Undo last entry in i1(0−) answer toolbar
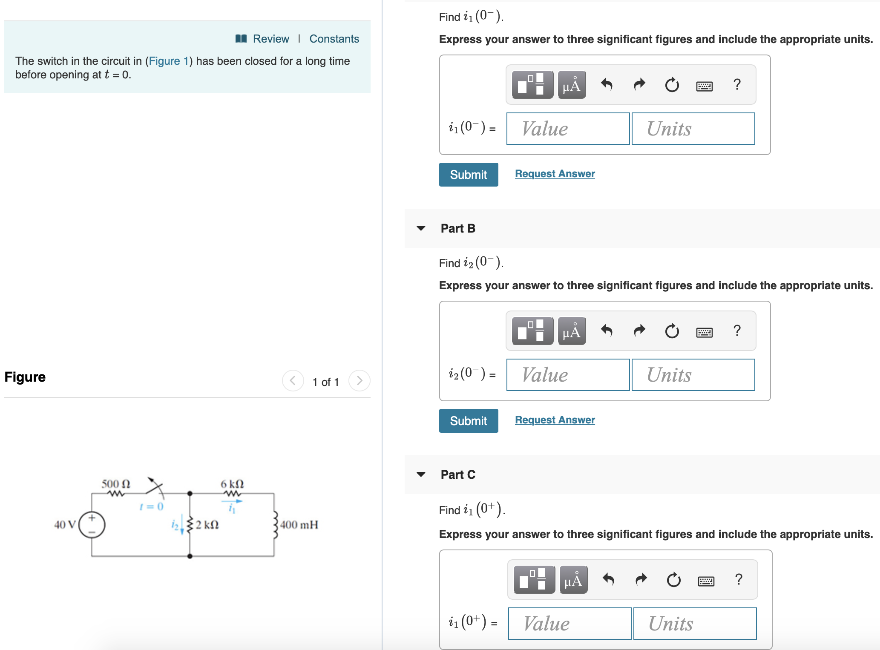Image resolution: width=880 pixels, height=650 pixels. pyautogui.click(x=607, y=85)
